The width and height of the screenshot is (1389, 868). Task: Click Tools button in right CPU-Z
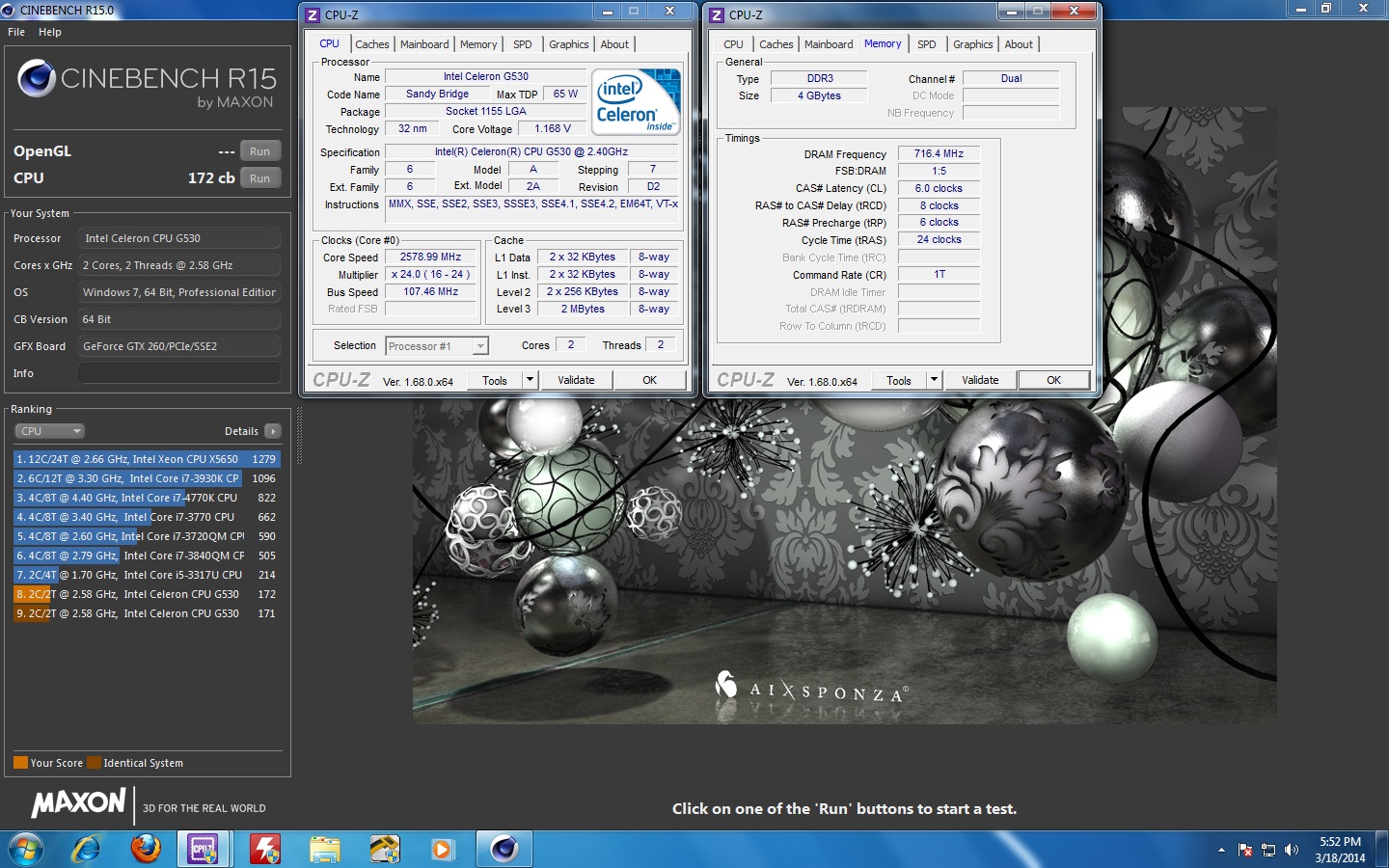click(x=899, y=380)
